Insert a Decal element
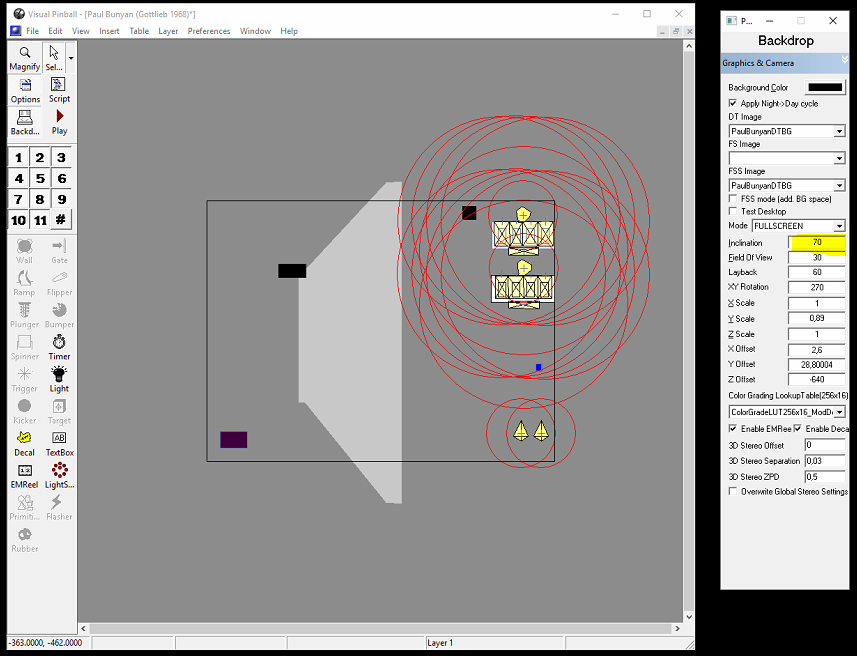This screenshot has width=857, height=656. pyautogui.click(x=25, y=444)
